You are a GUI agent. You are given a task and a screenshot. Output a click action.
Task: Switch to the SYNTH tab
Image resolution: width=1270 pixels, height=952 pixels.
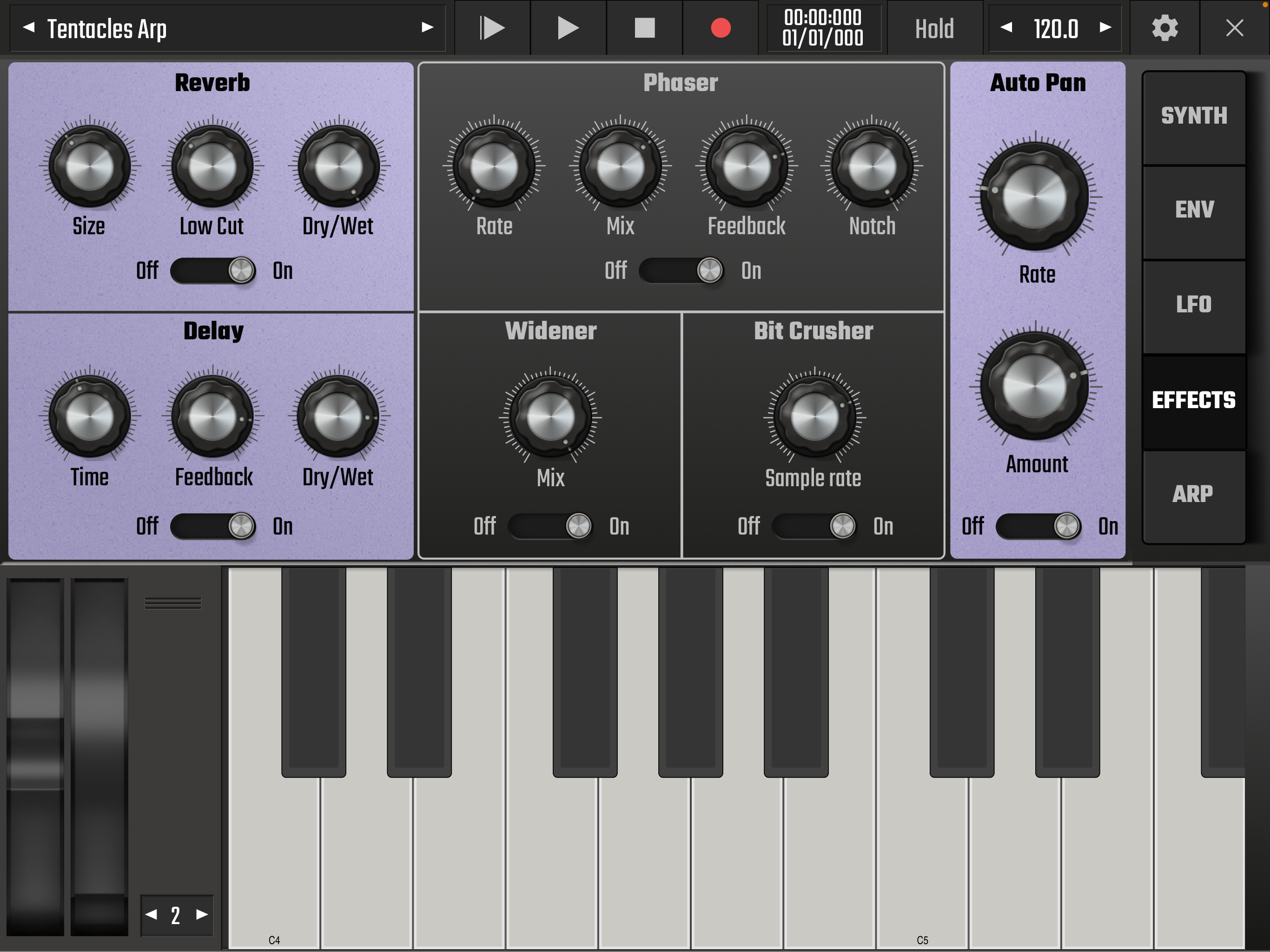1194,117
